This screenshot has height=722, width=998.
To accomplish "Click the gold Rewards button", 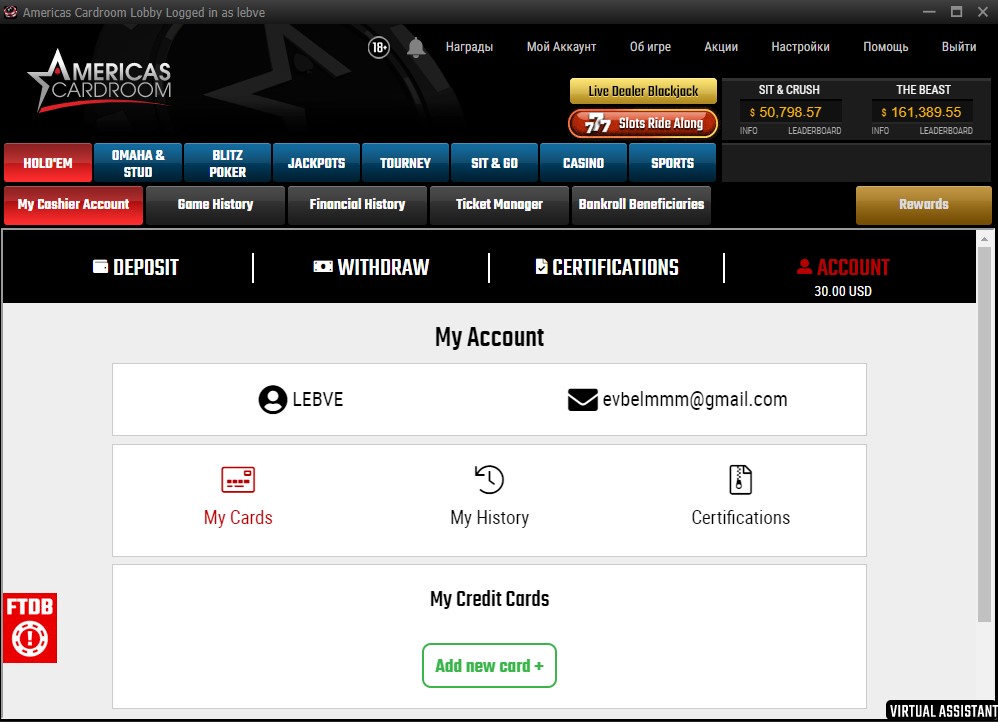I will point(924,204).
